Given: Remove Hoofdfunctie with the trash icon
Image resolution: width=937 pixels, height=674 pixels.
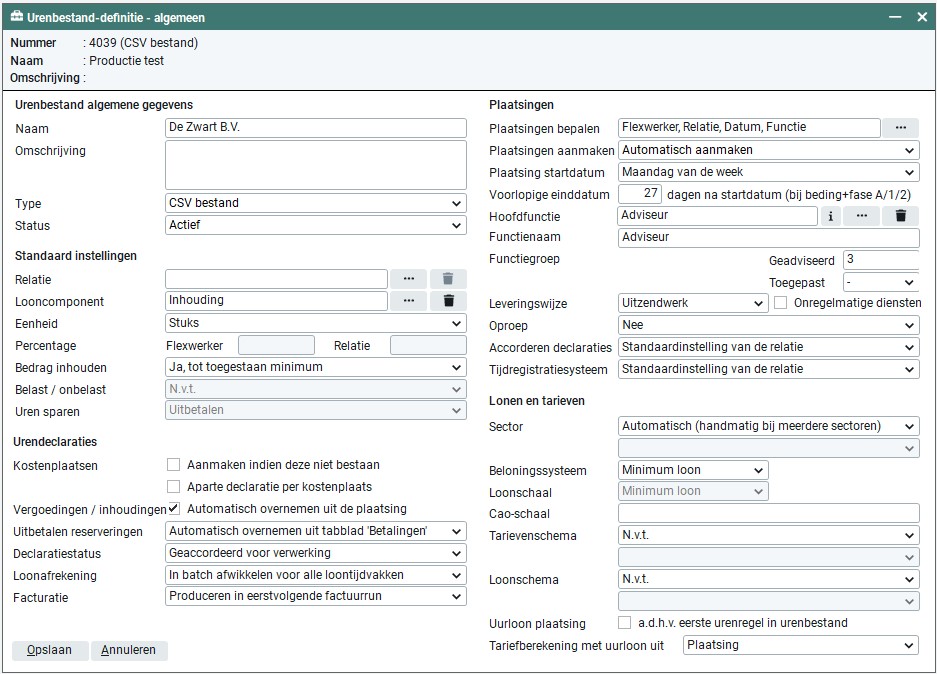Looking at the screenshot, I should (901, 216).
